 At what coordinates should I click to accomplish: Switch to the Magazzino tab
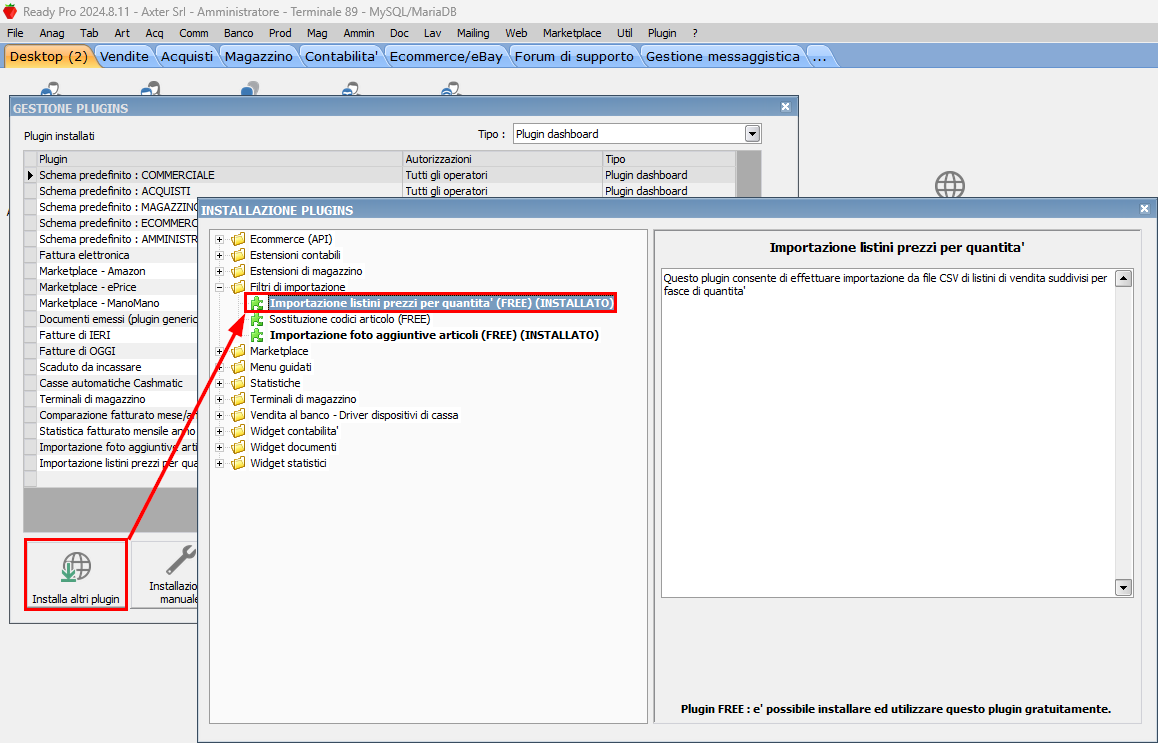258,57
